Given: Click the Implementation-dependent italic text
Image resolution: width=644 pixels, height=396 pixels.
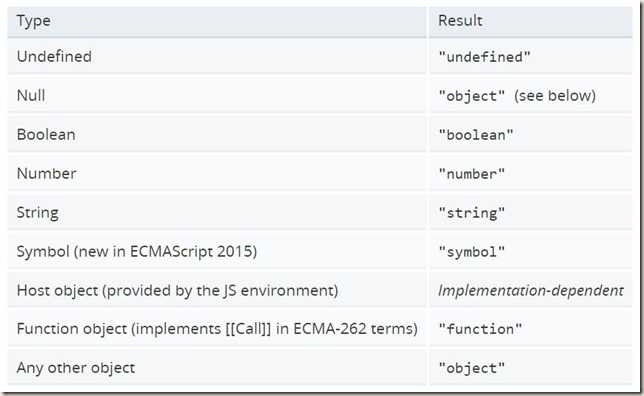Looking at the screenshot, I should click(531, 291).
